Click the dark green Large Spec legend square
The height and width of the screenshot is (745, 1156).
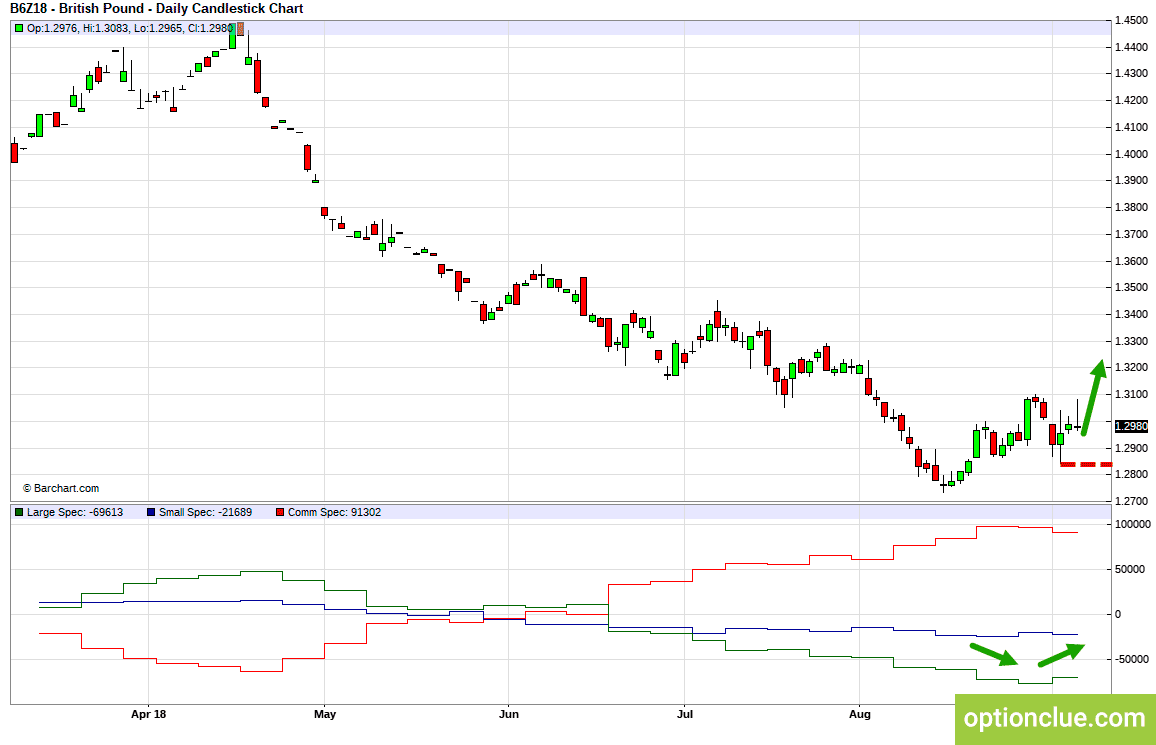coord(19,512)
